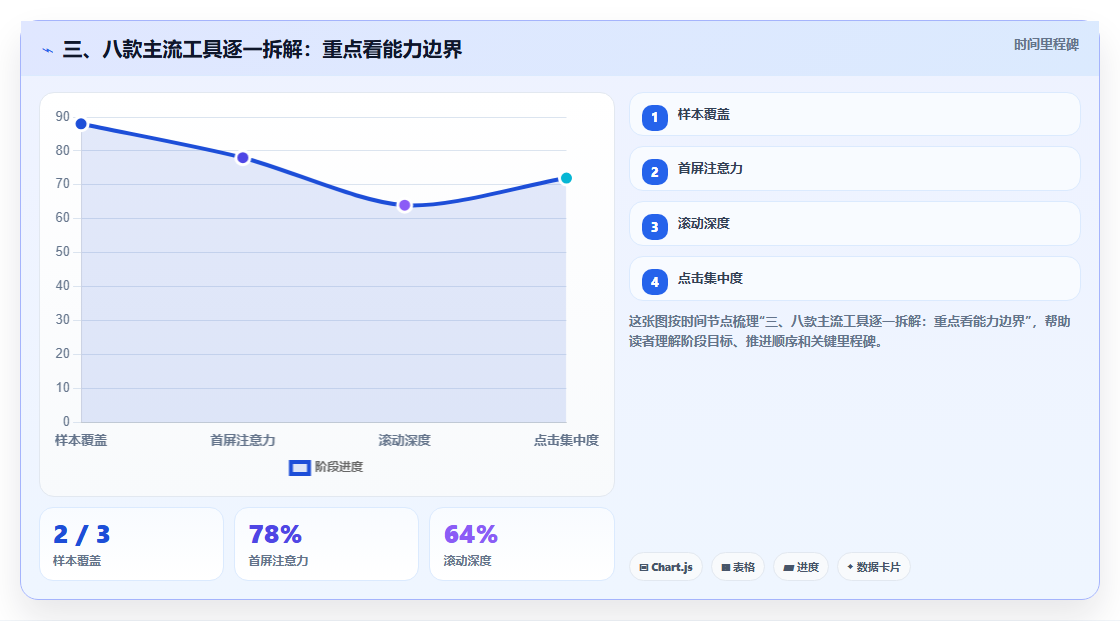Open the 样本覆盖 milestone row
The height and width of the screenshot is (621, 1120).
[x=854, y=114]
